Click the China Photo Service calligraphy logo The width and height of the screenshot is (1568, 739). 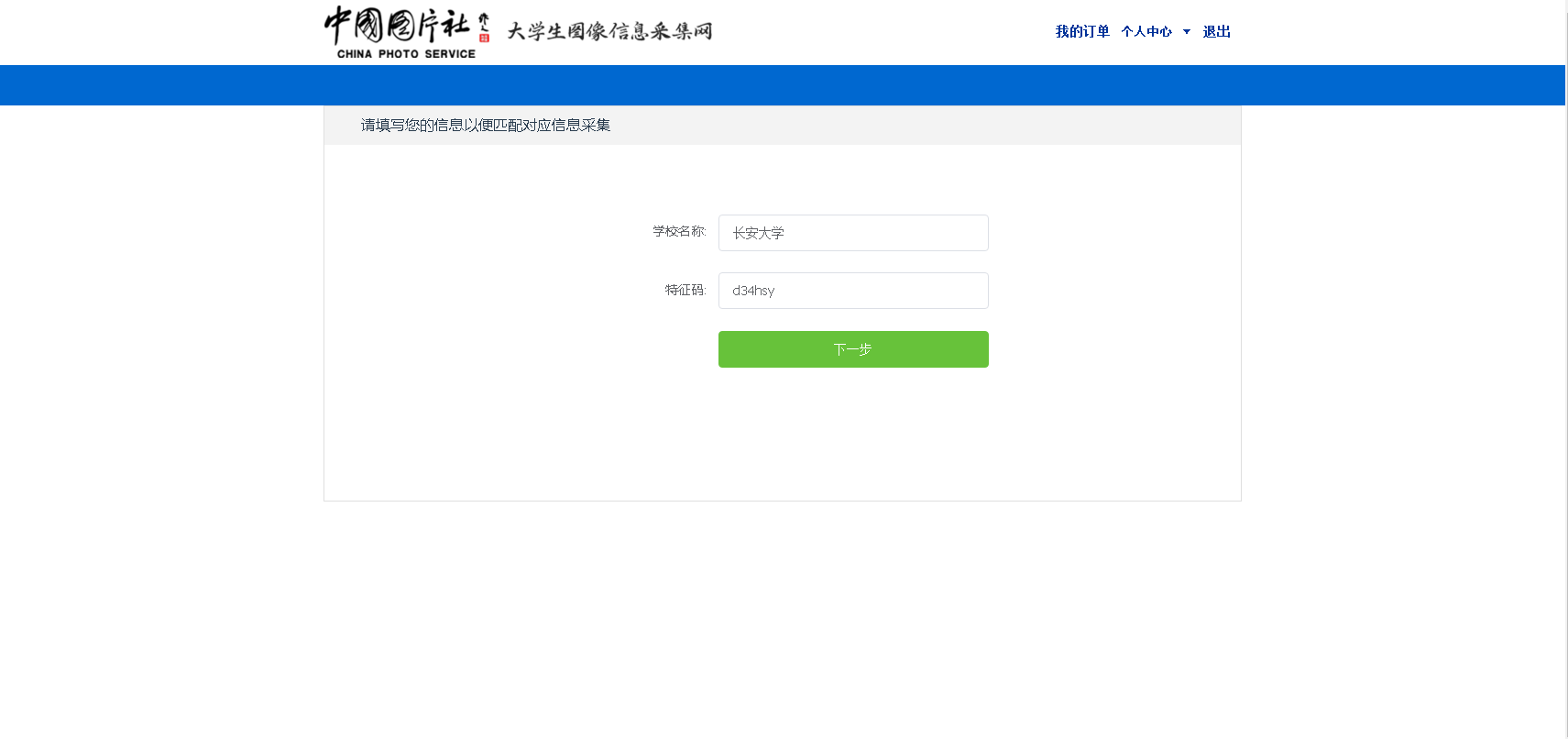396,25
